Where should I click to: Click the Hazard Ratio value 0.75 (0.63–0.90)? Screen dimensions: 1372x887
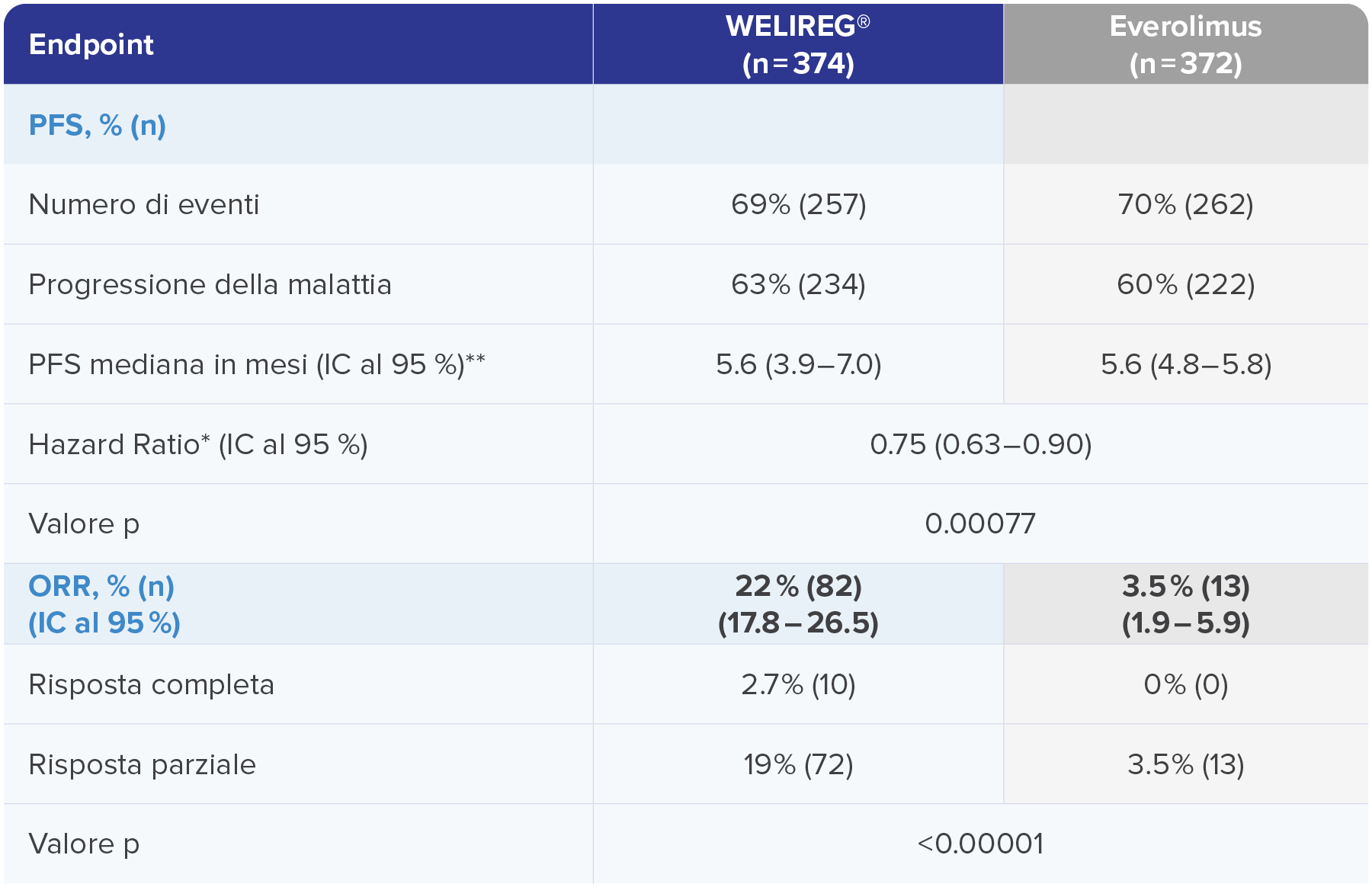tap(980, 444)
